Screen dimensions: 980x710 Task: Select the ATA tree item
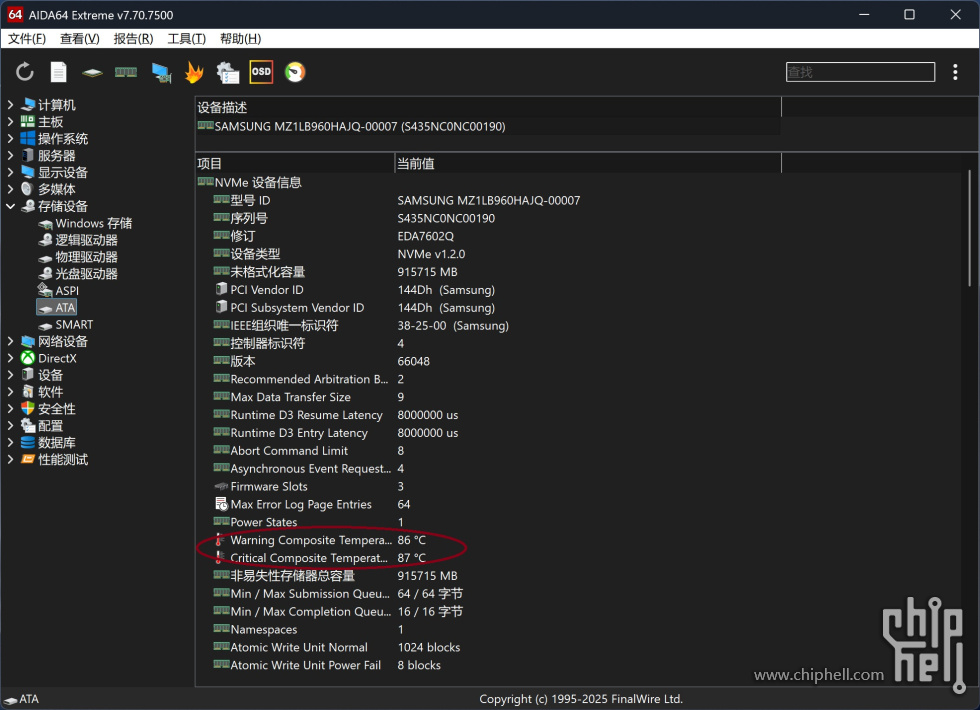(x=56, y=308)
